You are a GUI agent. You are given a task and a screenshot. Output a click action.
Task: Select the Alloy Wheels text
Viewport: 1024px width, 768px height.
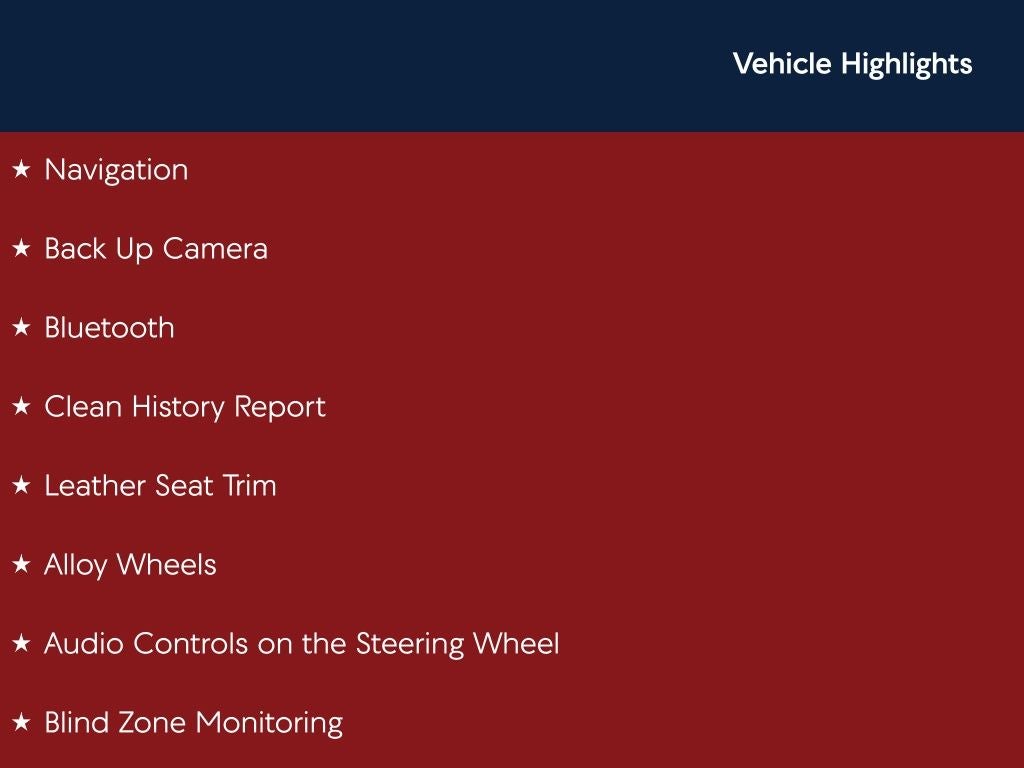coord(130,565)
